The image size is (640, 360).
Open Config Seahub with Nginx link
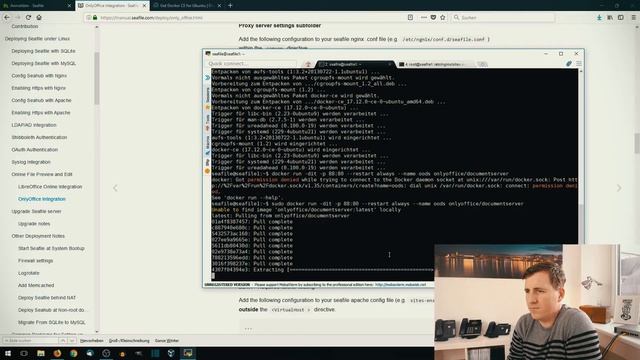39,76
